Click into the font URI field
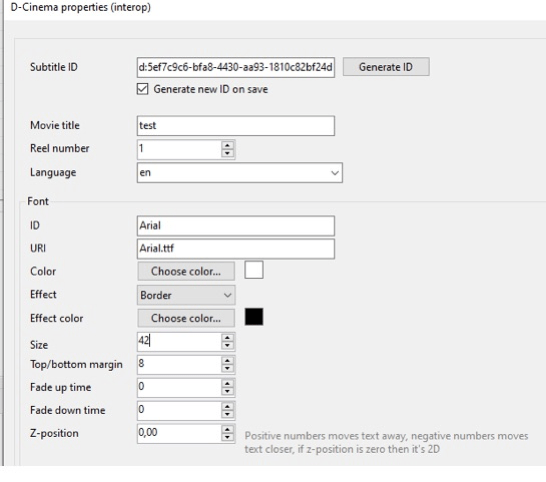Screen dimensions: 546x482 [x=236, y=249]
